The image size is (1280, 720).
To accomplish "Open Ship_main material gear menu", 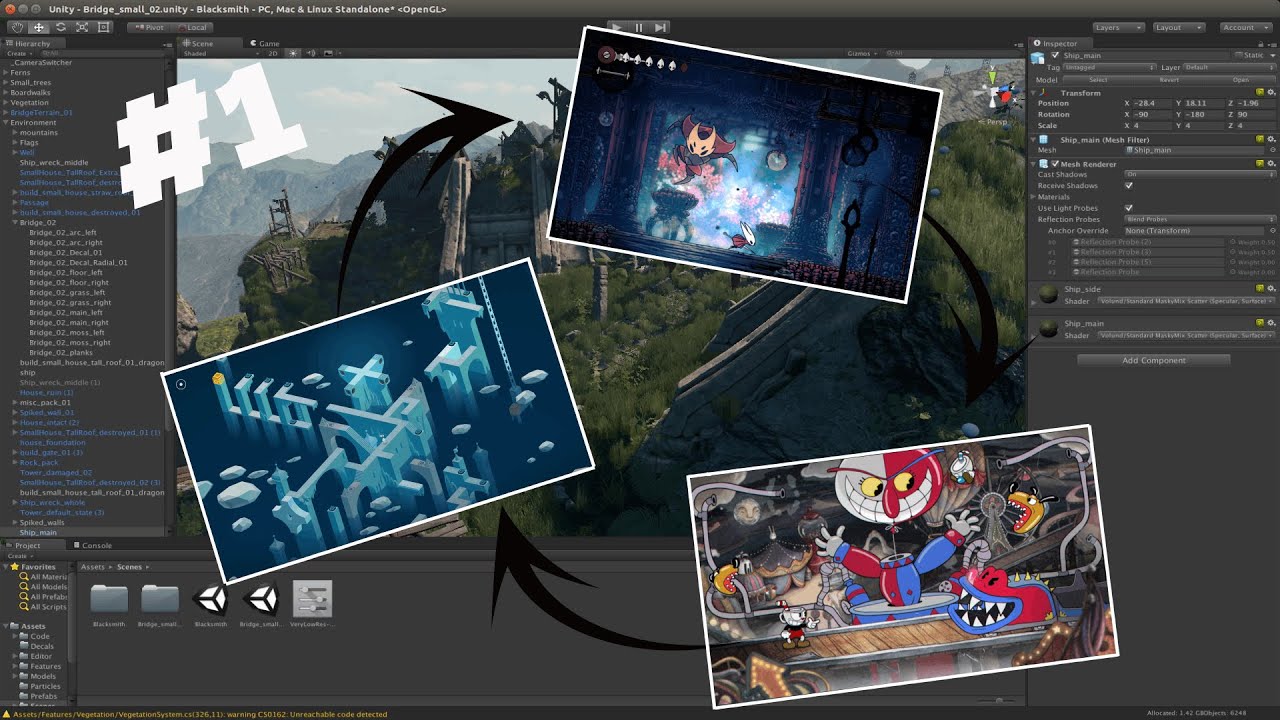I will 1271,323.
